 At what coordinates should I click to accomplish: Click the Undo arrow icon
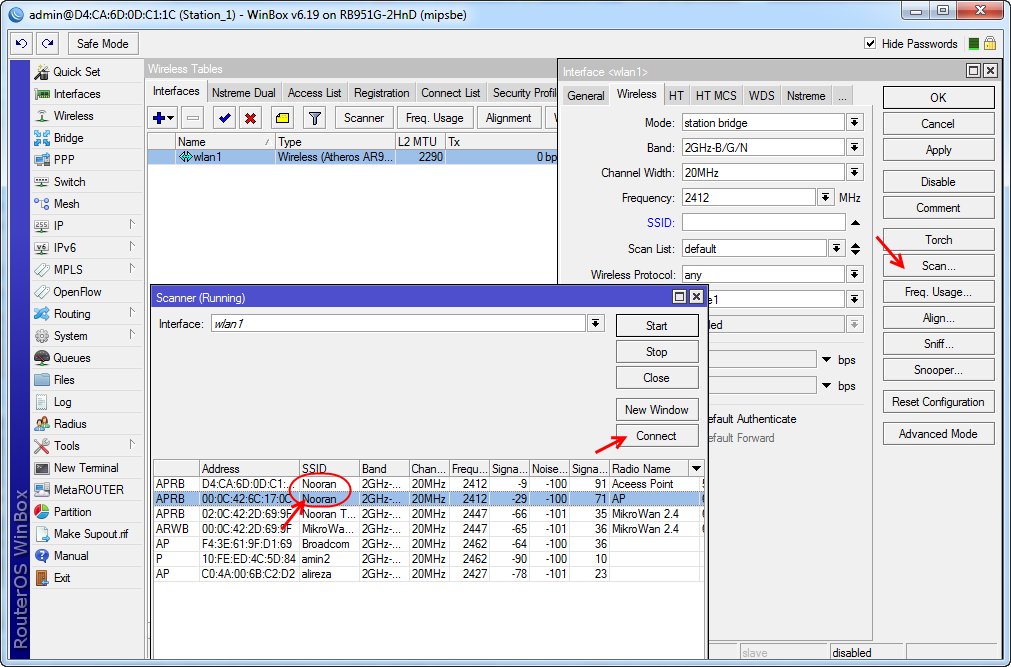click(x=21, y=44)
